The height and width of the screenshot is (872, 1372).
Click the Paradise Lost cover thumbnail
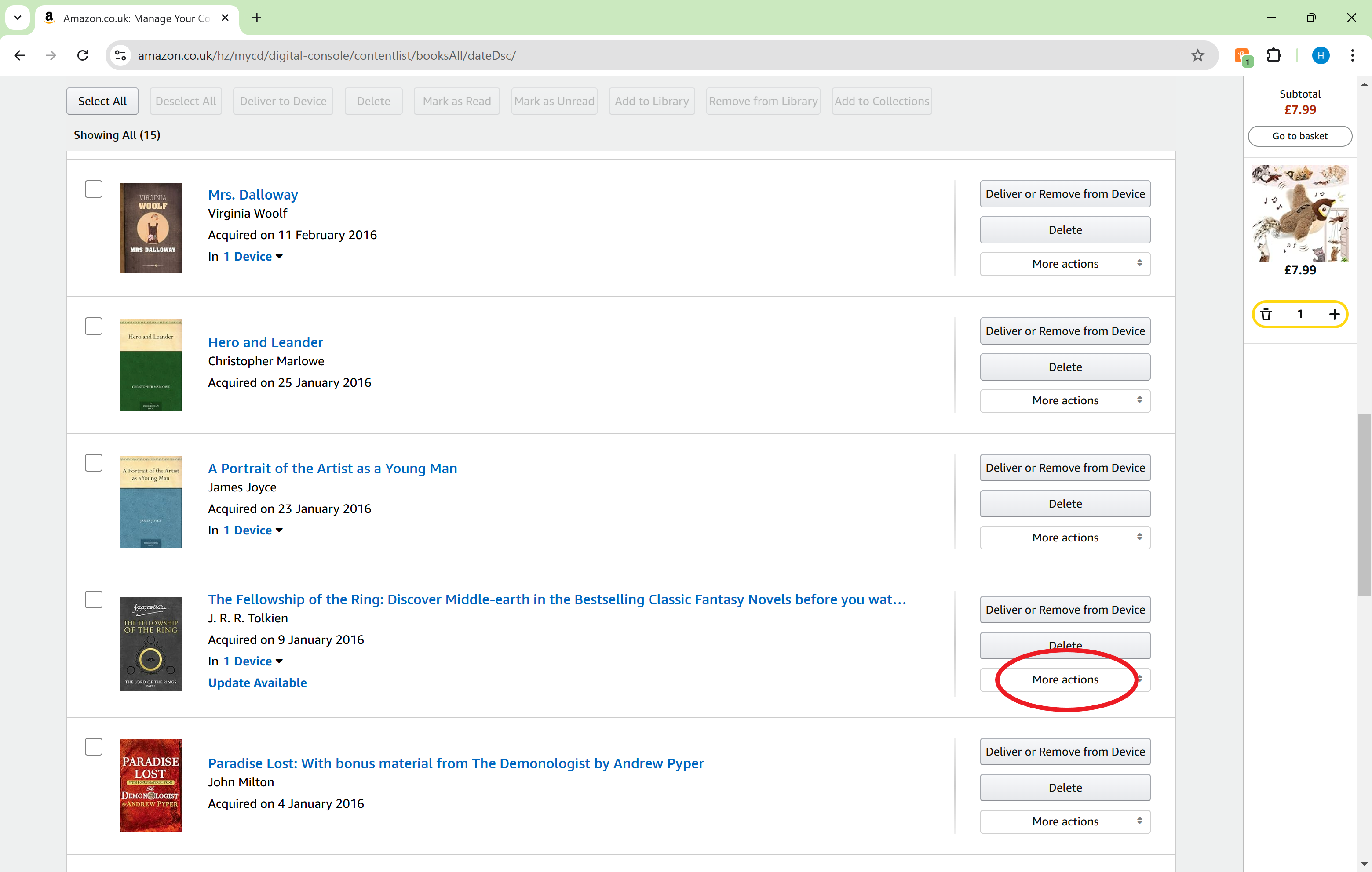[x=150, y=786]
